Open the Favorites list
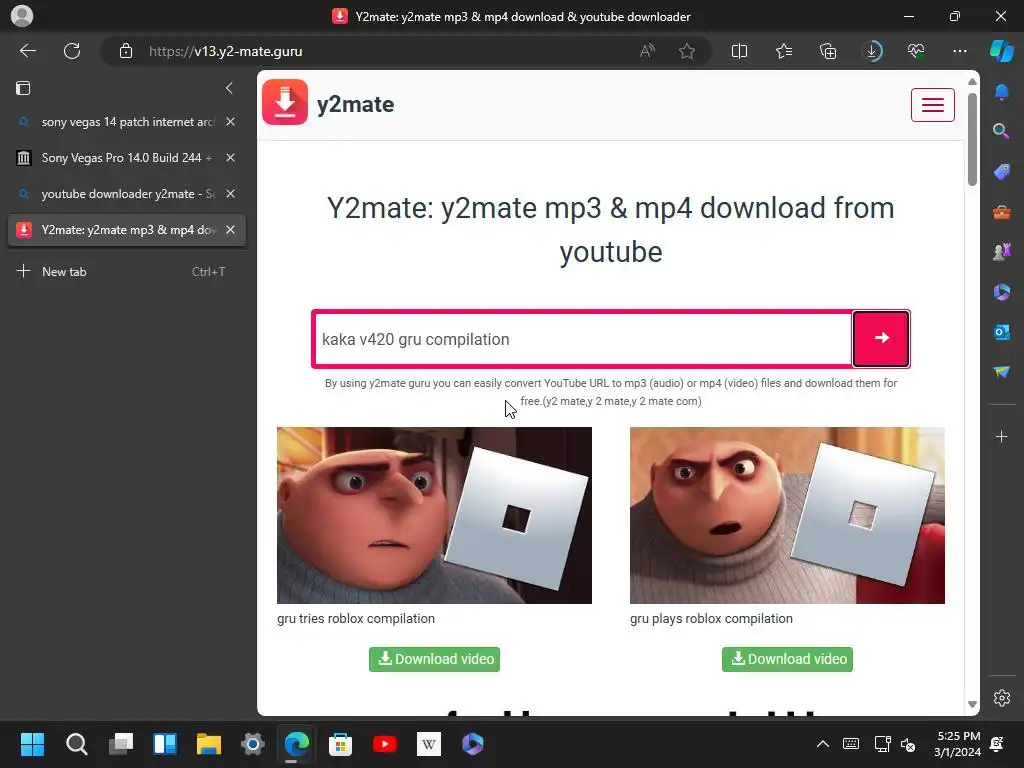 [x=784, y=51]
